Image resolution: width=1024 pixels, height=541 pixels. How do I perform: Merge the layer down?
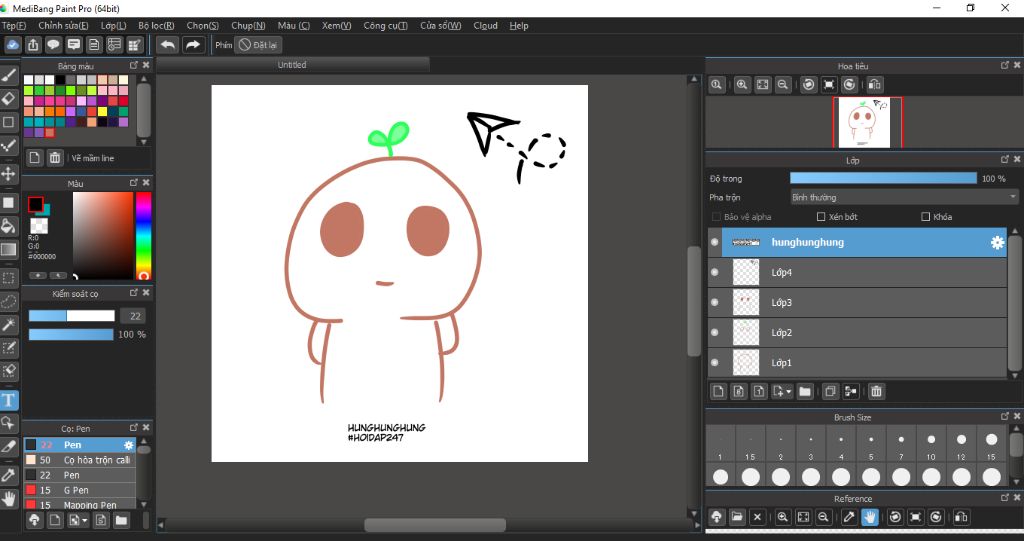click(850, 391)
